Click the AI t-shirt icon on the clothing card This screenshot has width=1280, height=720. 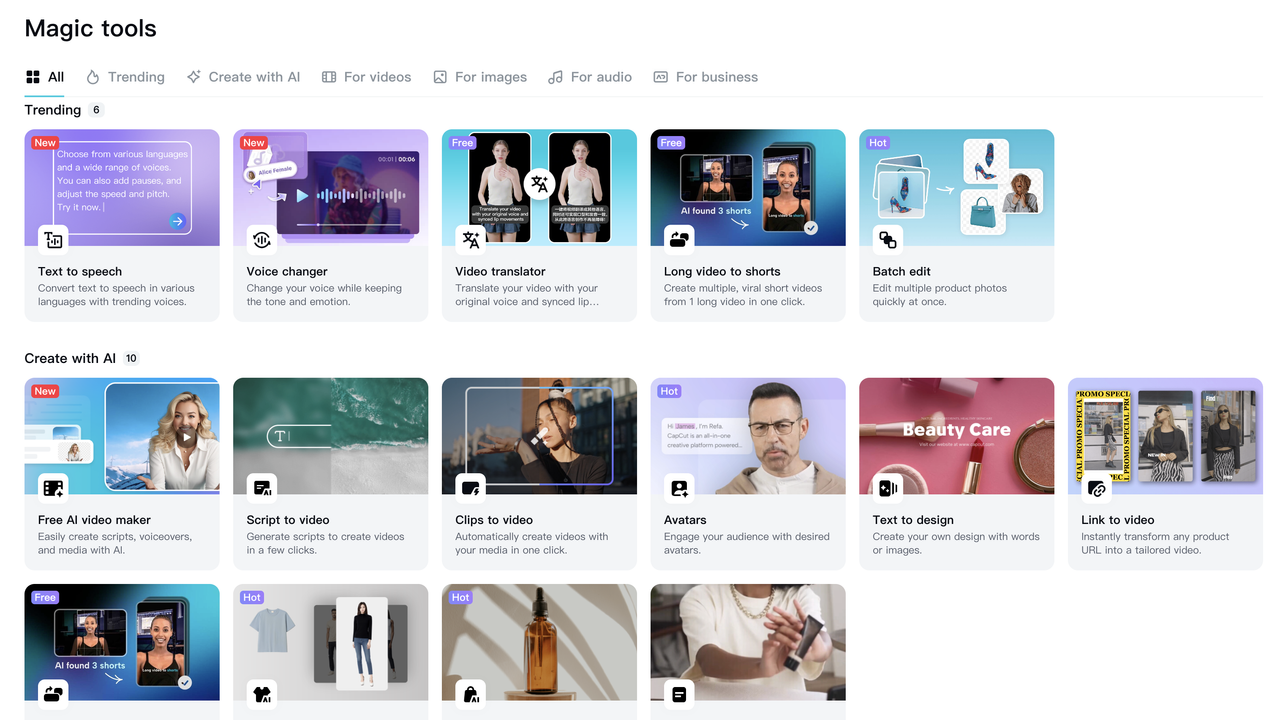(x=262, y=694)
